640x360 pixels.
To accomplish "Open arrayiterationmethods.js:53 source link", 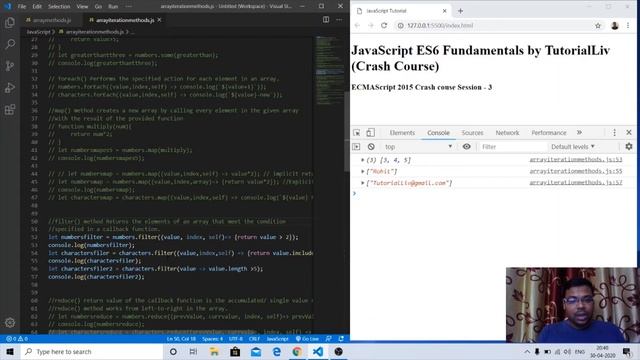I will [x=576, y=160].
